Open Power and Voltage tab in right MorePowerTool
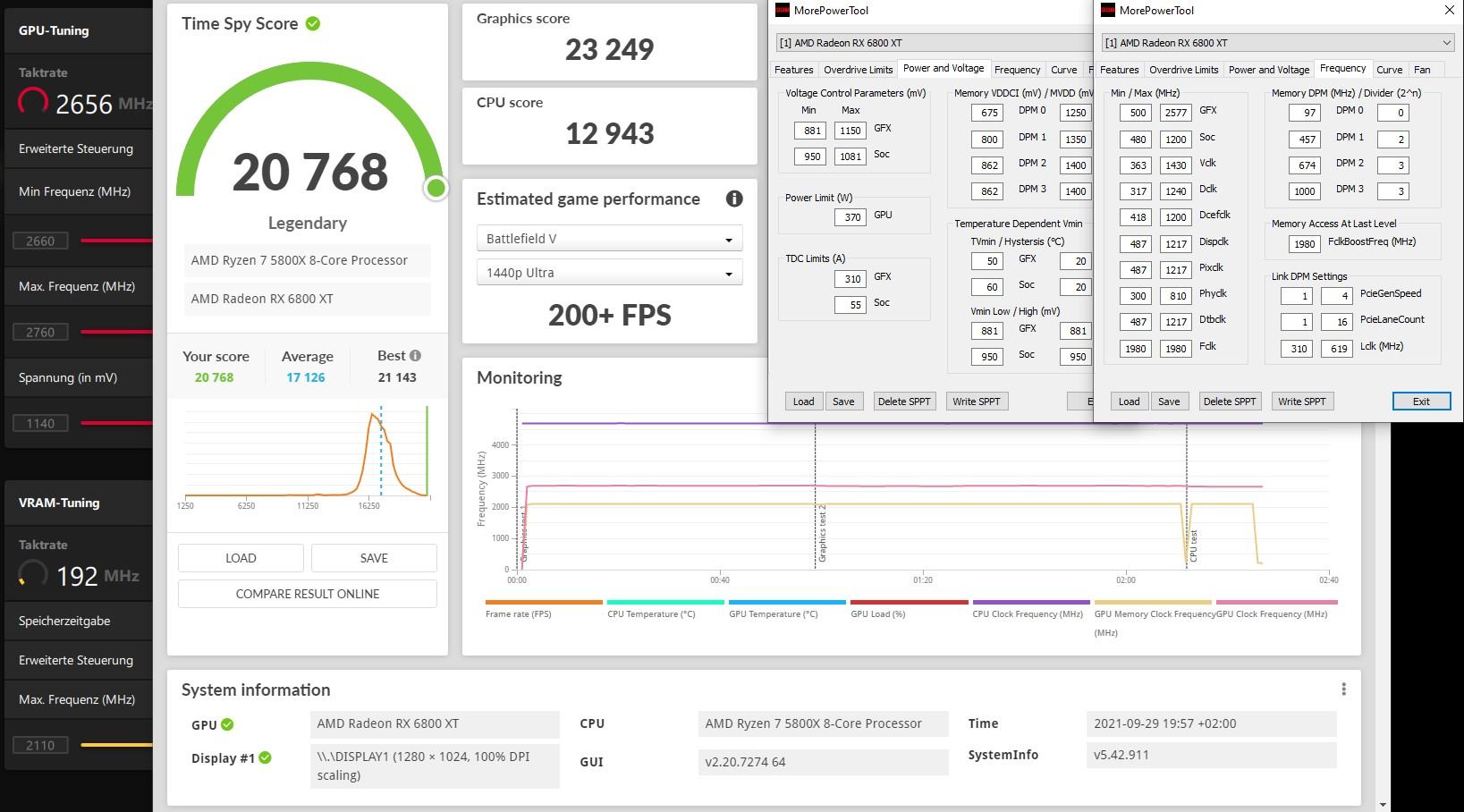This screenshot has height=812, width=1464. point(1268,70)
